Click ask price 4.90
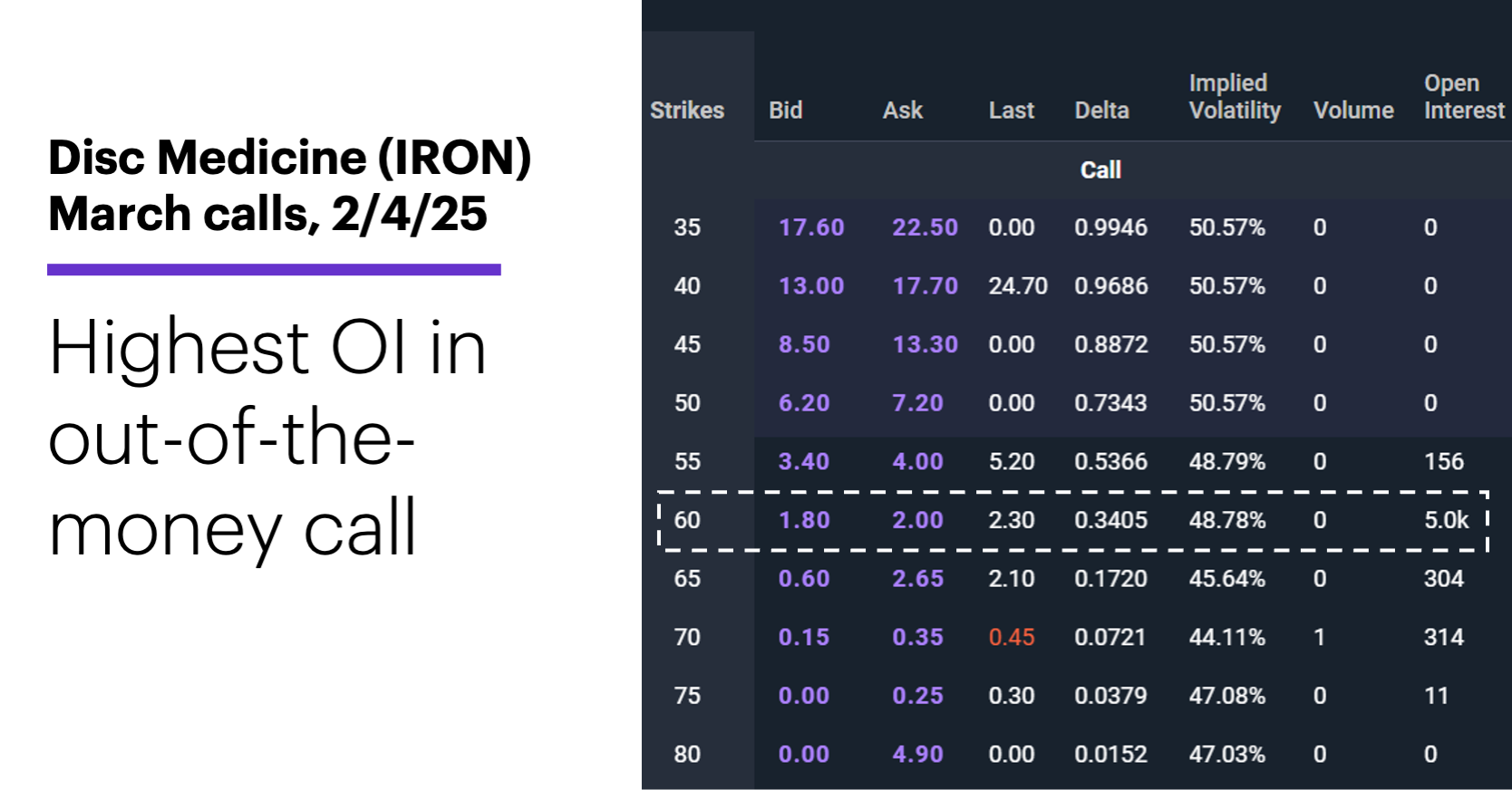 917,755
